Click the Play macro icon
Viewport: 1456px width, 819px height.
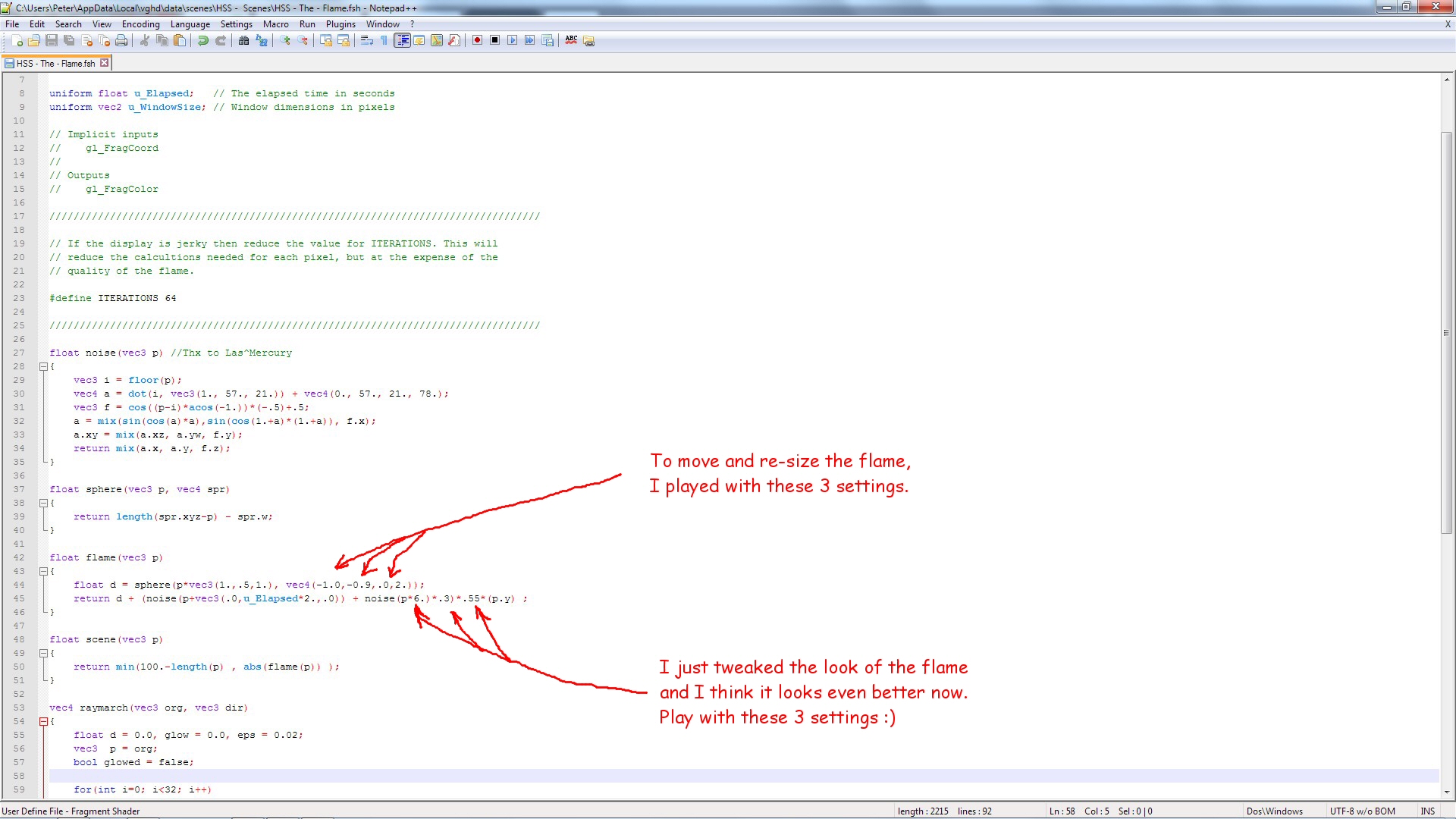[x=512, y=41]
